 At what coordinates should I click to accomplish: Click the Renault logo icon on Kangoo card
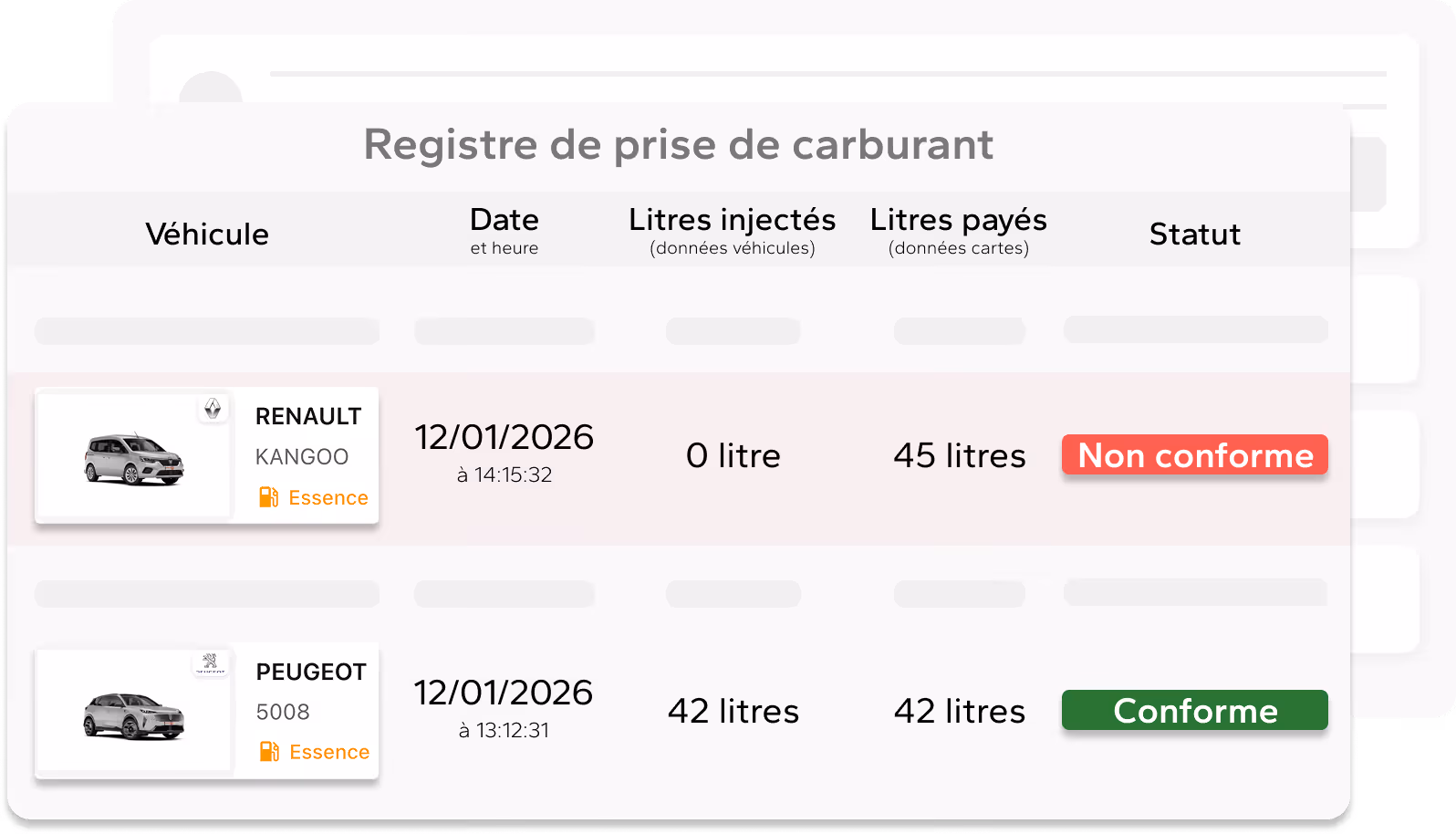213,408
